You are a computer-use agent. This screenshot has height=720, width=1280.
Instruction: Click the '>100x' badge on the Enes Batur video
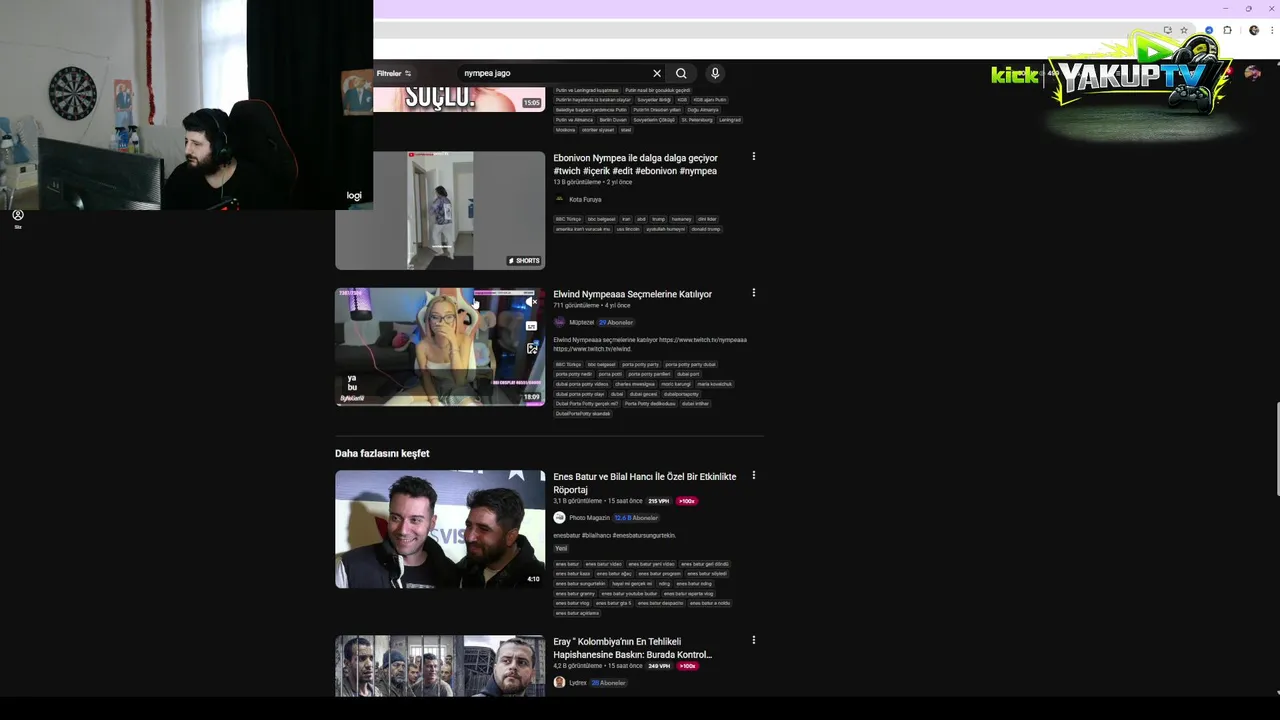687,501
